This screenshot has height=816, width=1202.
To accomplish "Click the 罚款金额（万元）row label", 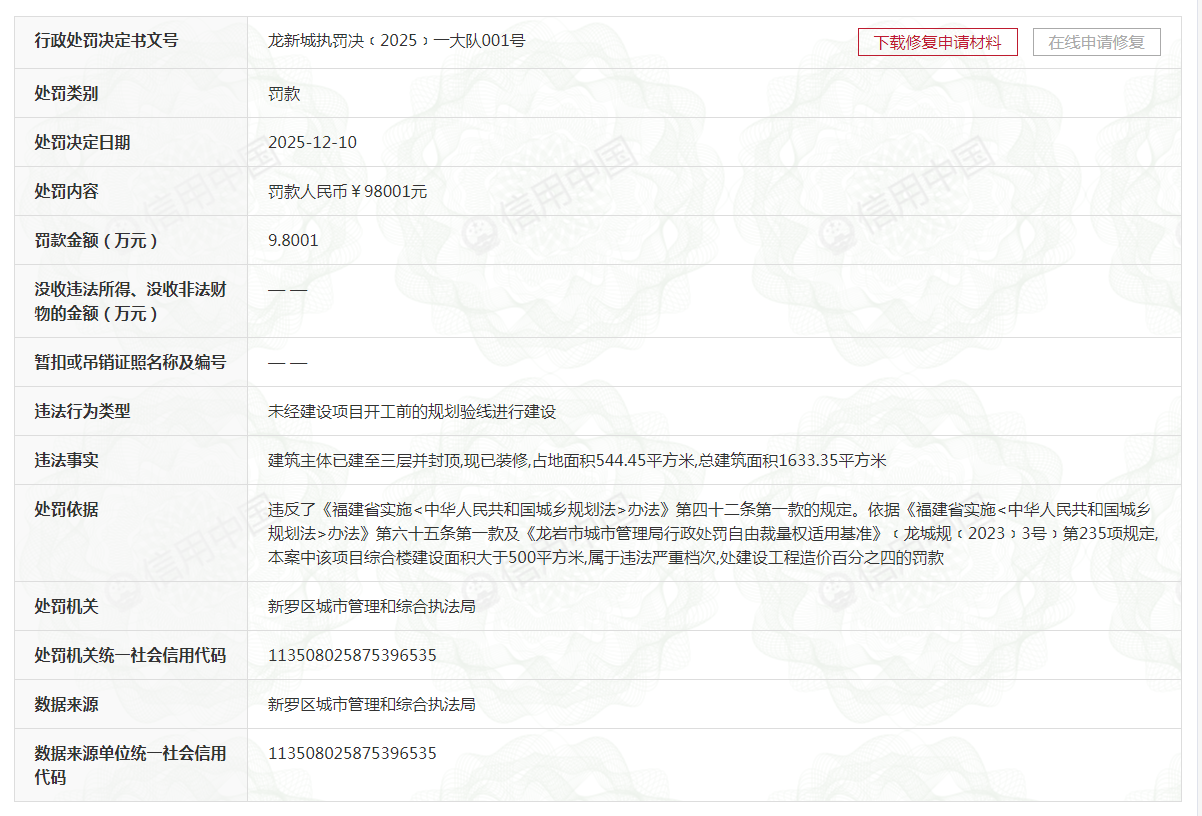I will tap(96, 240).
